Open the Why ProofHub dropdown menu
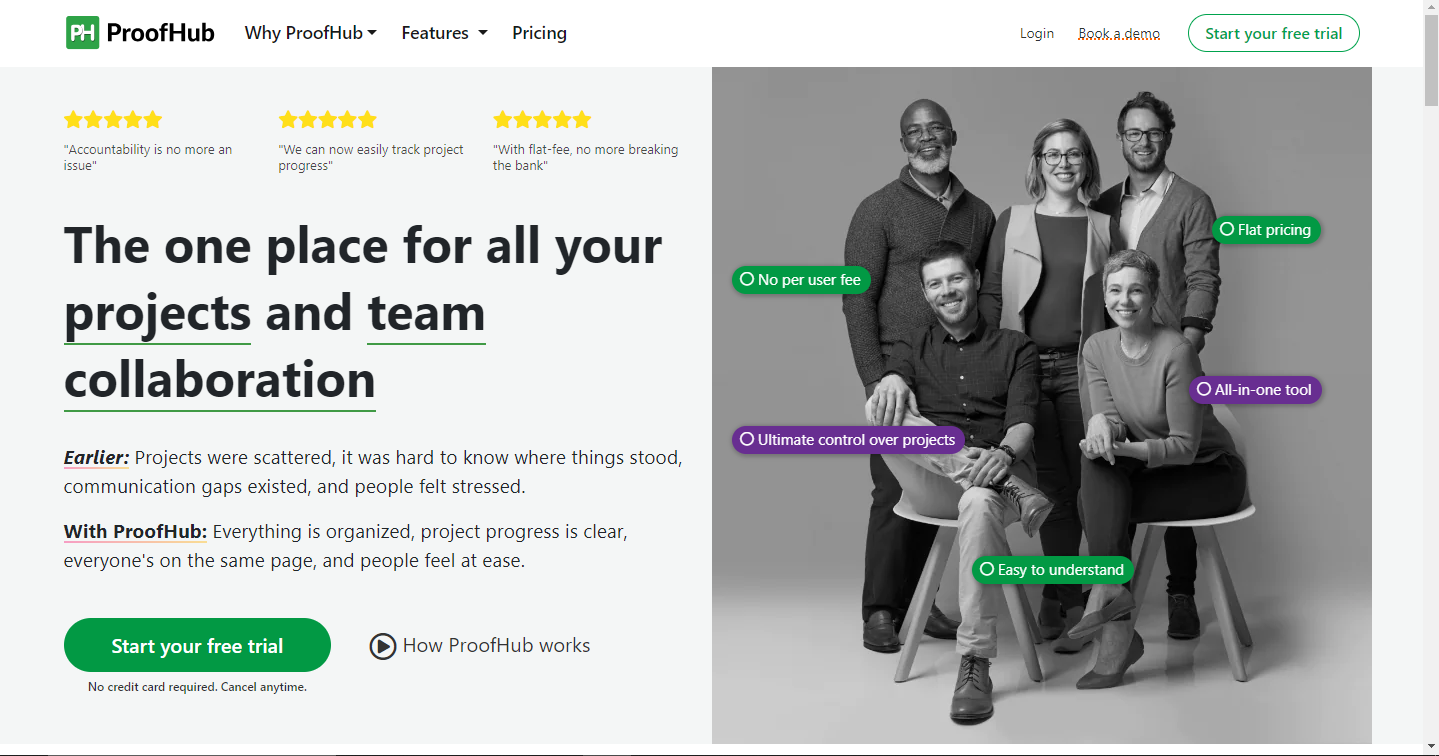The height and width of the screenshot is (756, 1439). click(x=310, y=33)
